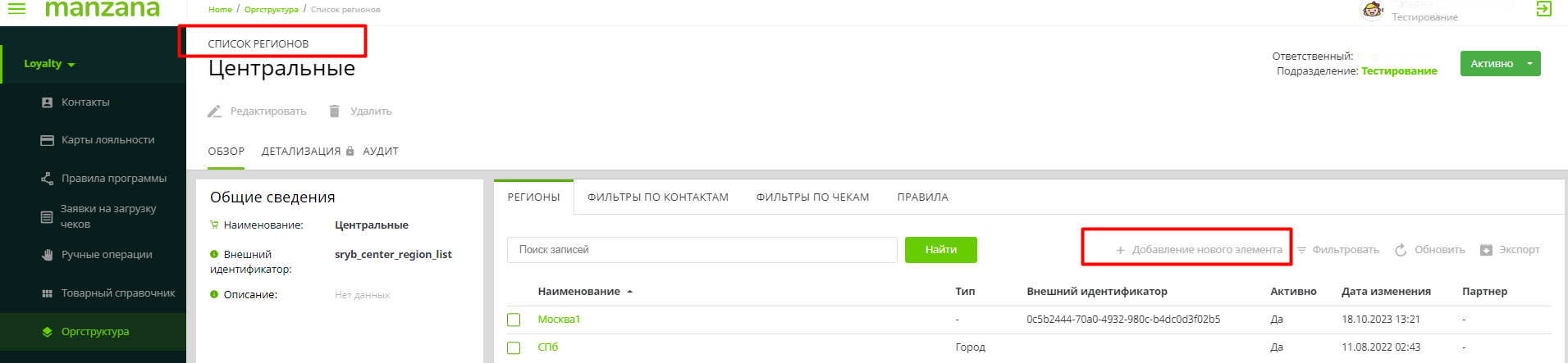Open the Москва1 region link
This screenshot has width=1568, height=363.
coord(559,320)
